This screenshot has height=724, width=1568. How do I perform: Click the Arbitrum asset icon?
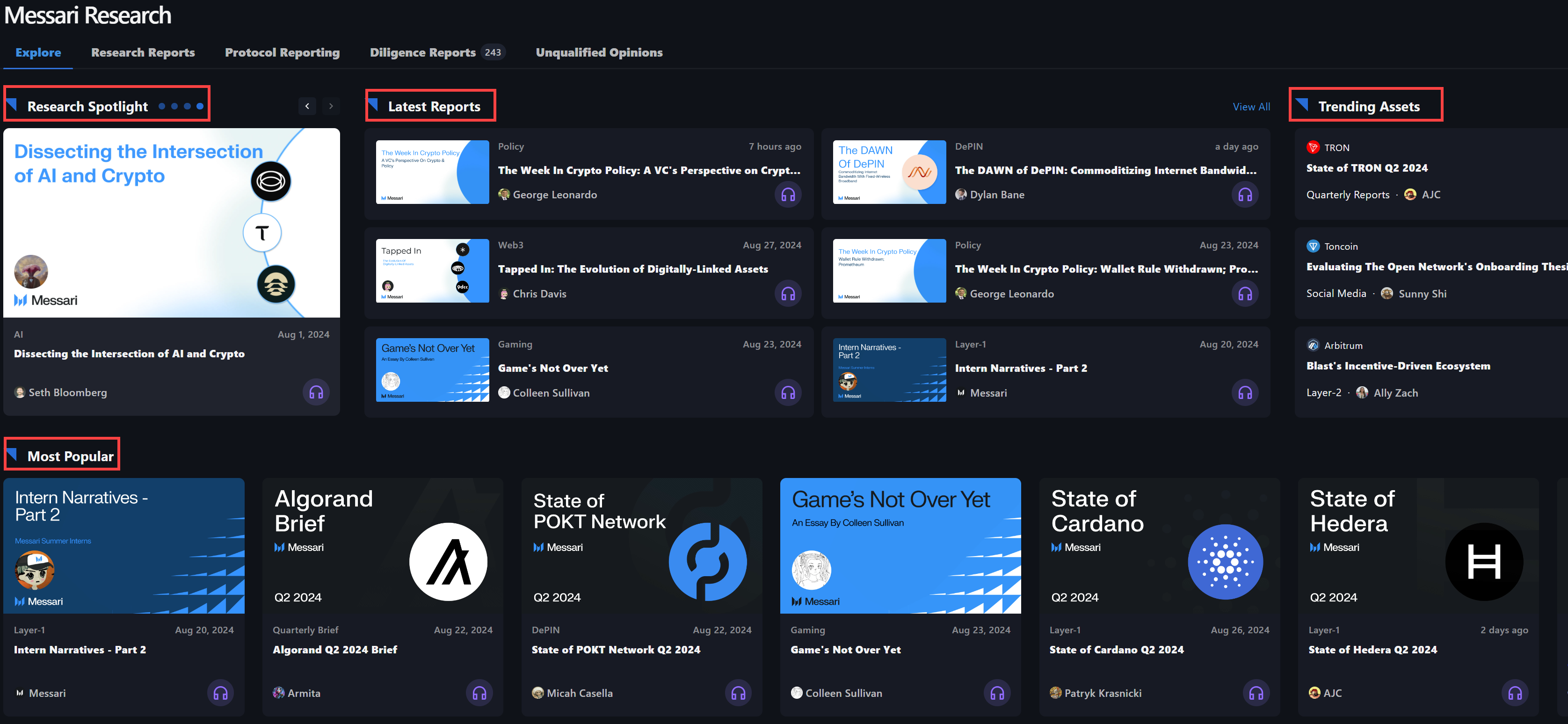pyautogui.click(x=1313, y=346)
